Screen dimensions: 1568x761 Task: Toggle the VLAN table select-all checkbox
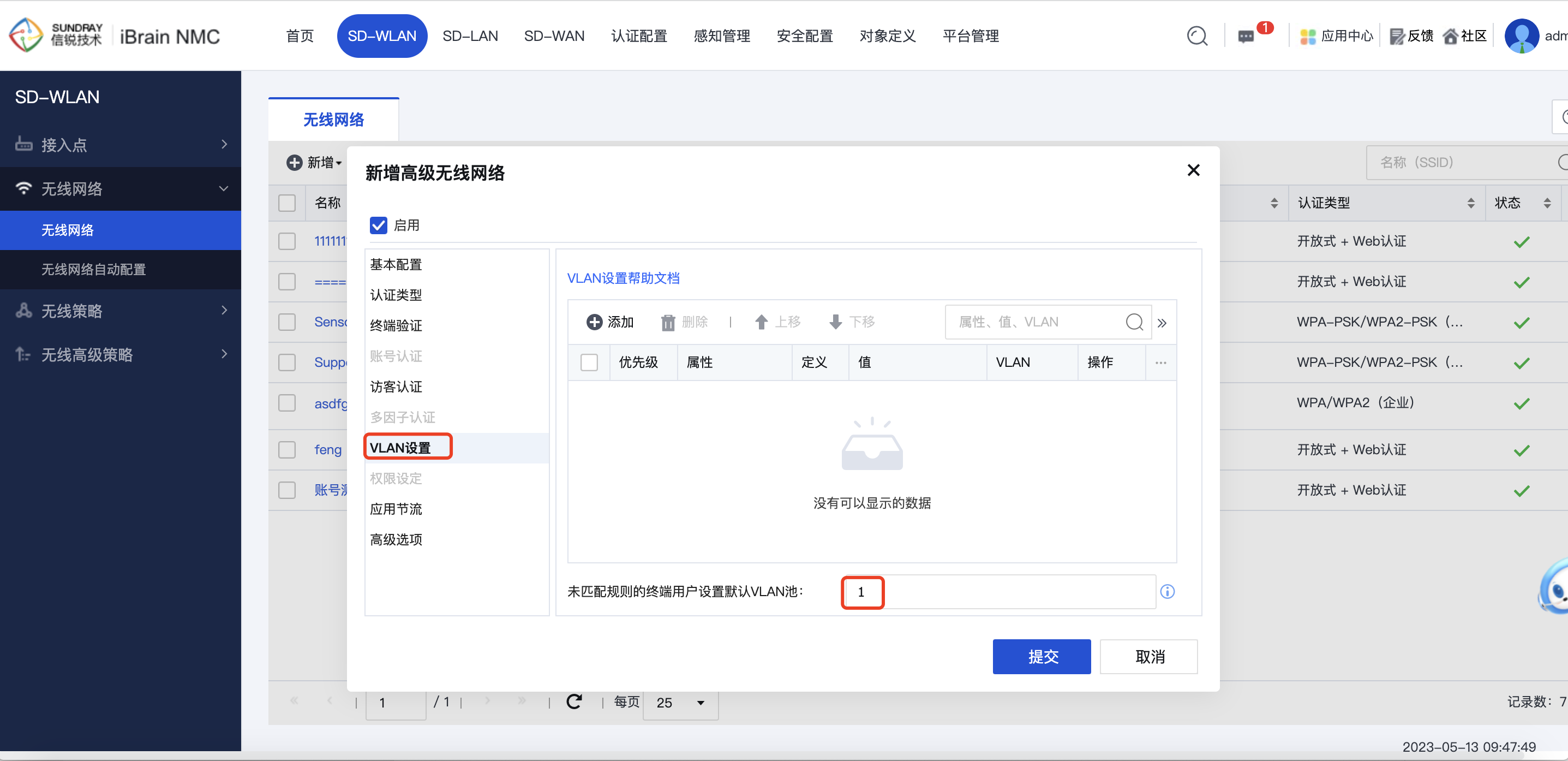589,362
